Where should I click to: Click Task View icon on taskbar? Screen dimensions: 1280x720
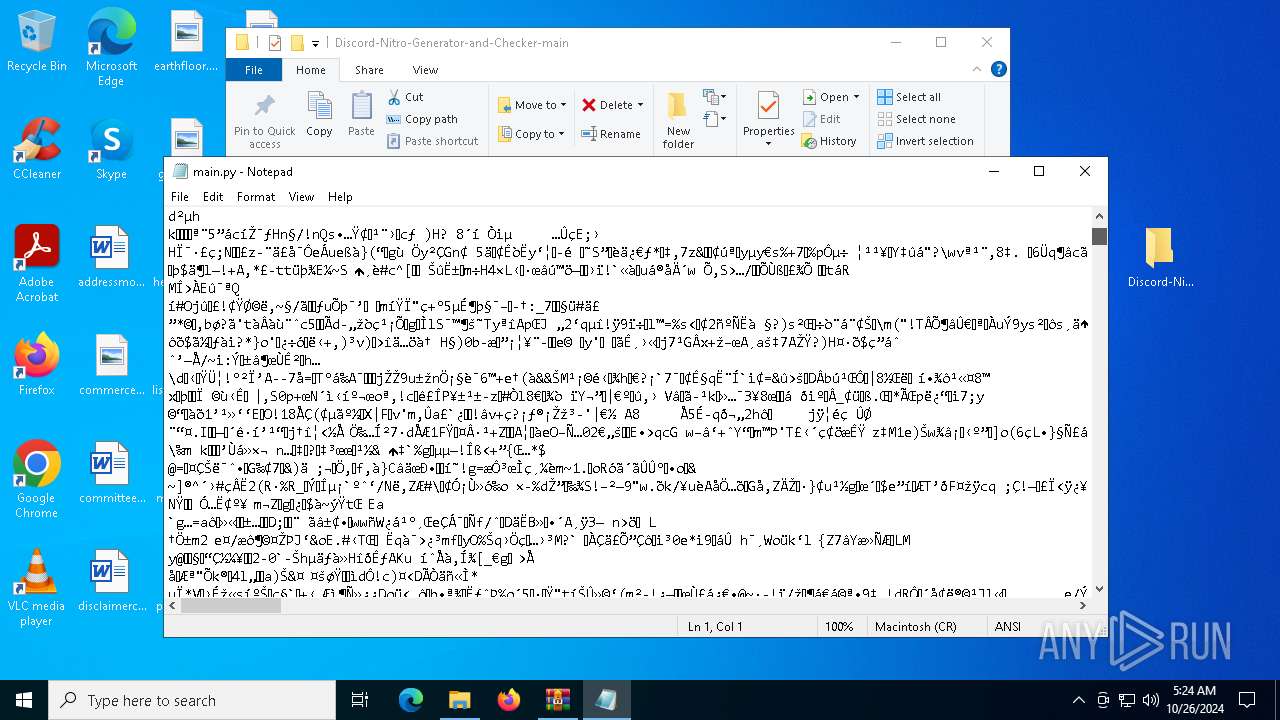(360, 700)
